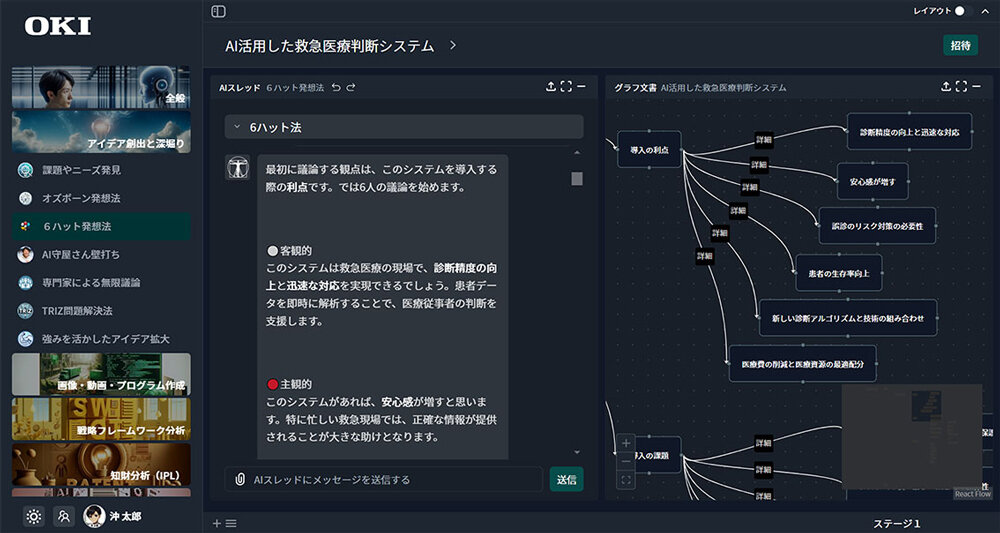Collapse the top header using the up chevron

[987, 11]
